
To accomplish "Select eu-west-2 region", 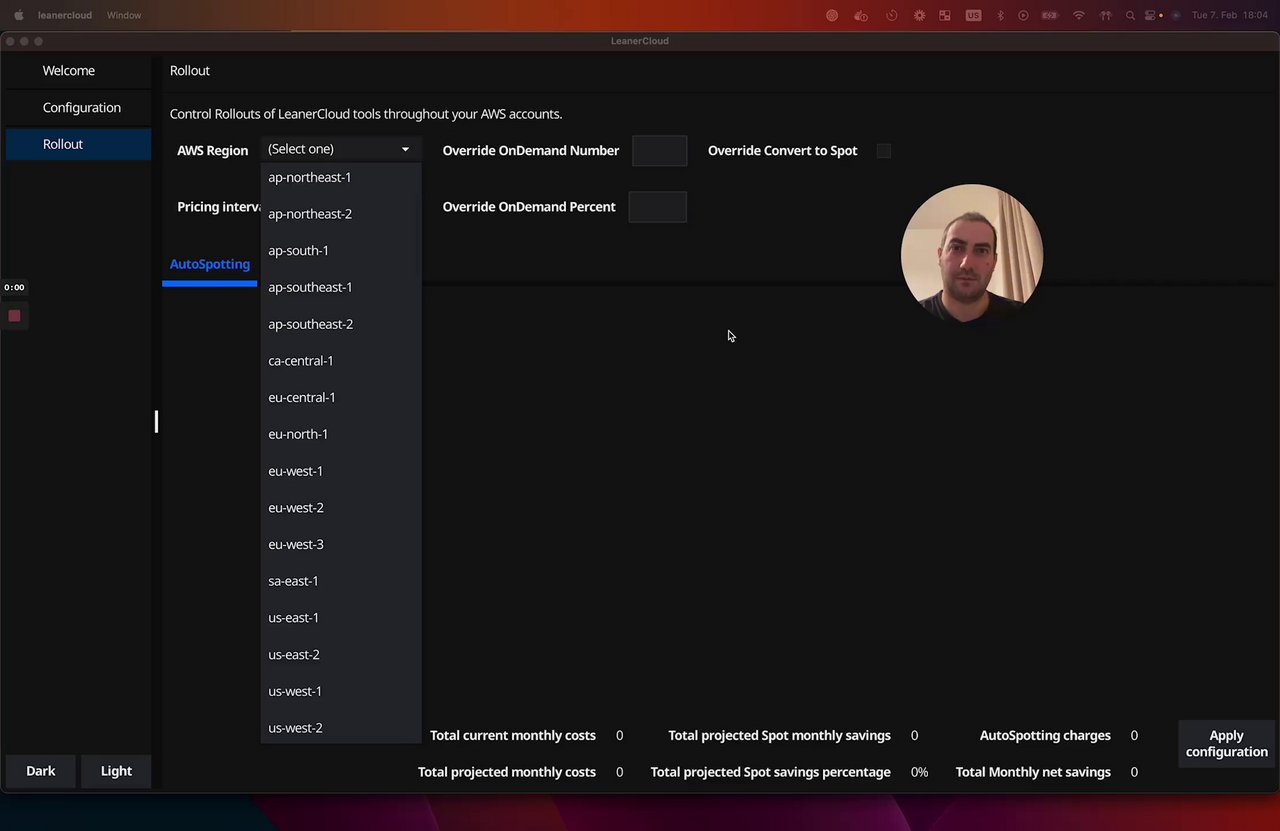I will point(341,508).
